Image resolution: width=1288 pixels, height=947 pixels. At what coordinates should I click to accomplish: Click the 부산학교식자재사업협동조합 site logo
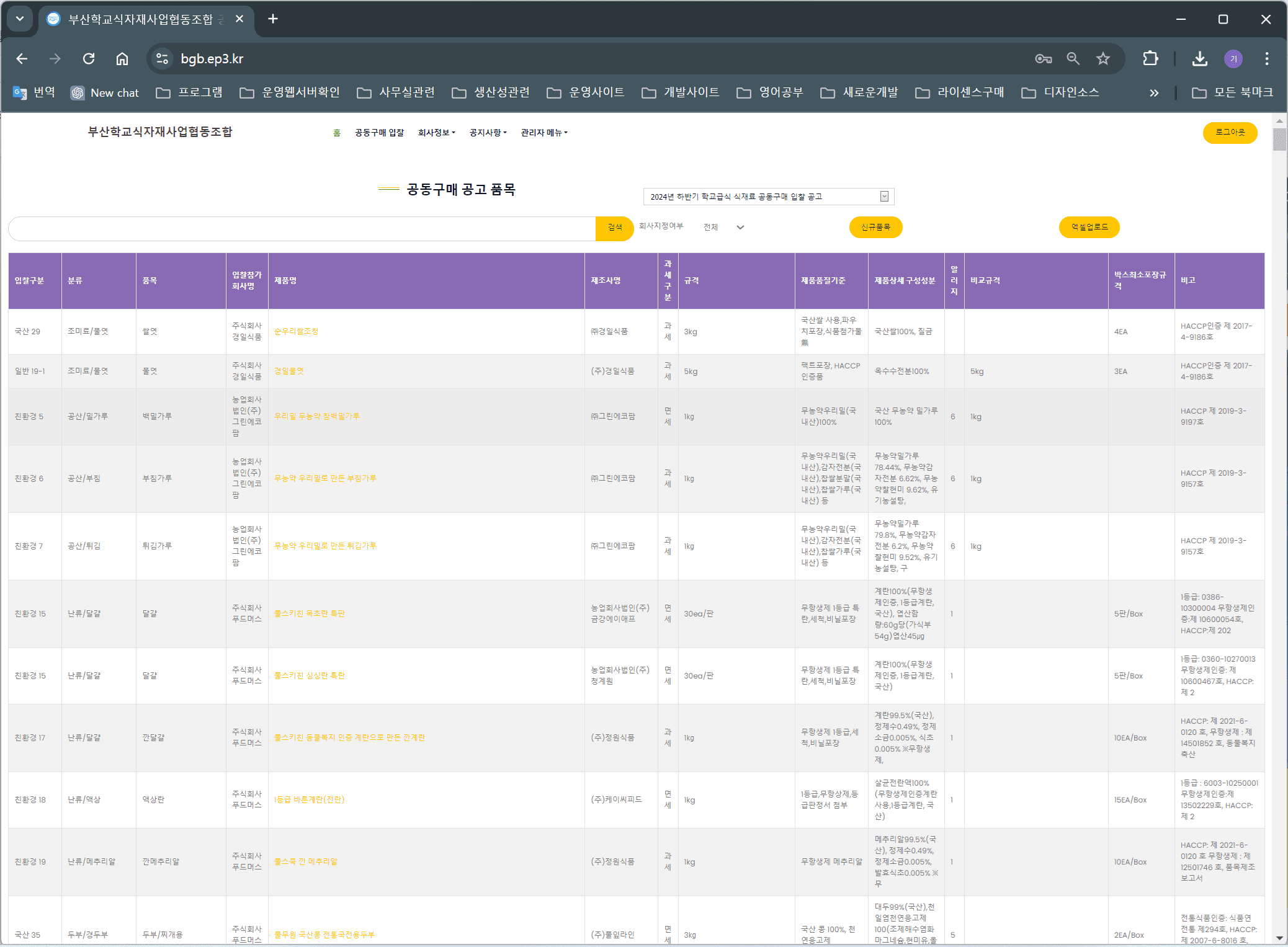(x=160, y=131)
